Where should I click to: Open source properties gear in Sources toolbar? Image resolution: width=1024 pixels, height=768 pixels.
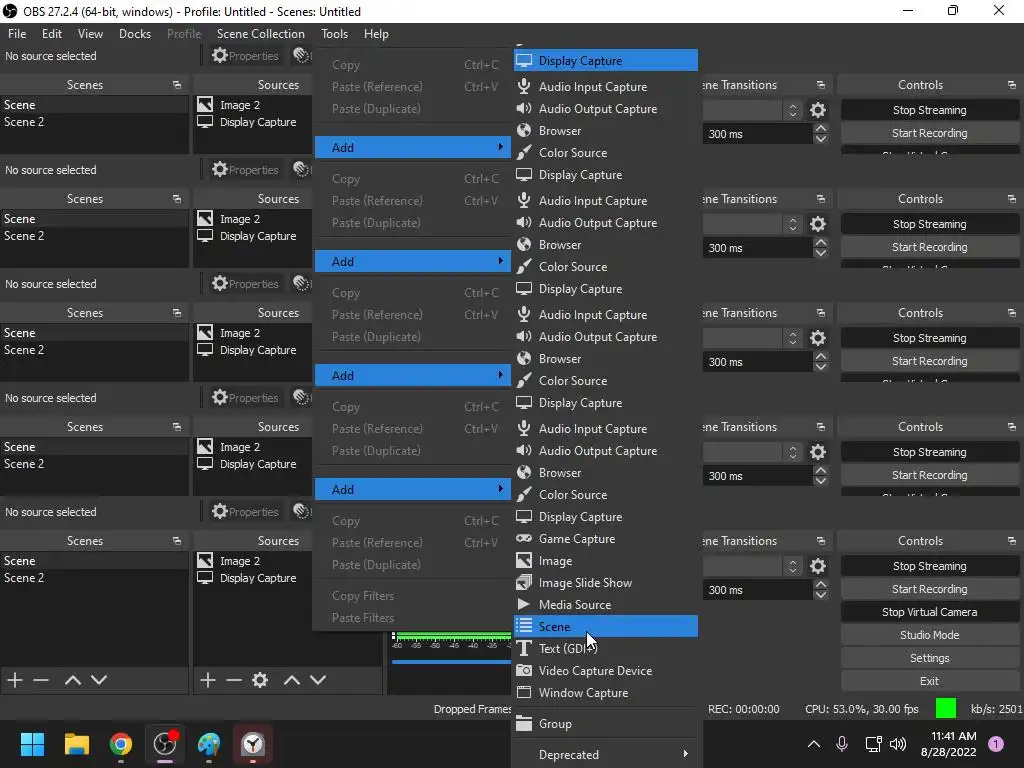pyautogui.click(x=260, y=680)
